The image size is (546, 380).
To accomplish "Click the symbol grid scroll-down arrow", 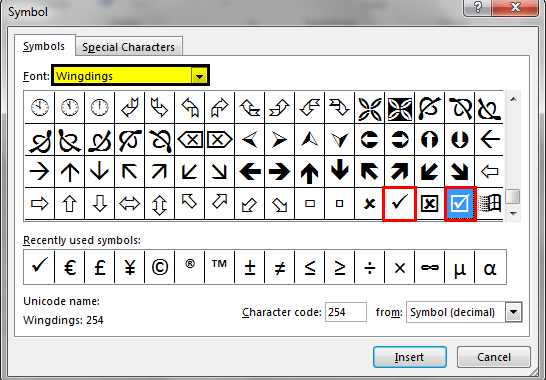I will coord(513,214).
